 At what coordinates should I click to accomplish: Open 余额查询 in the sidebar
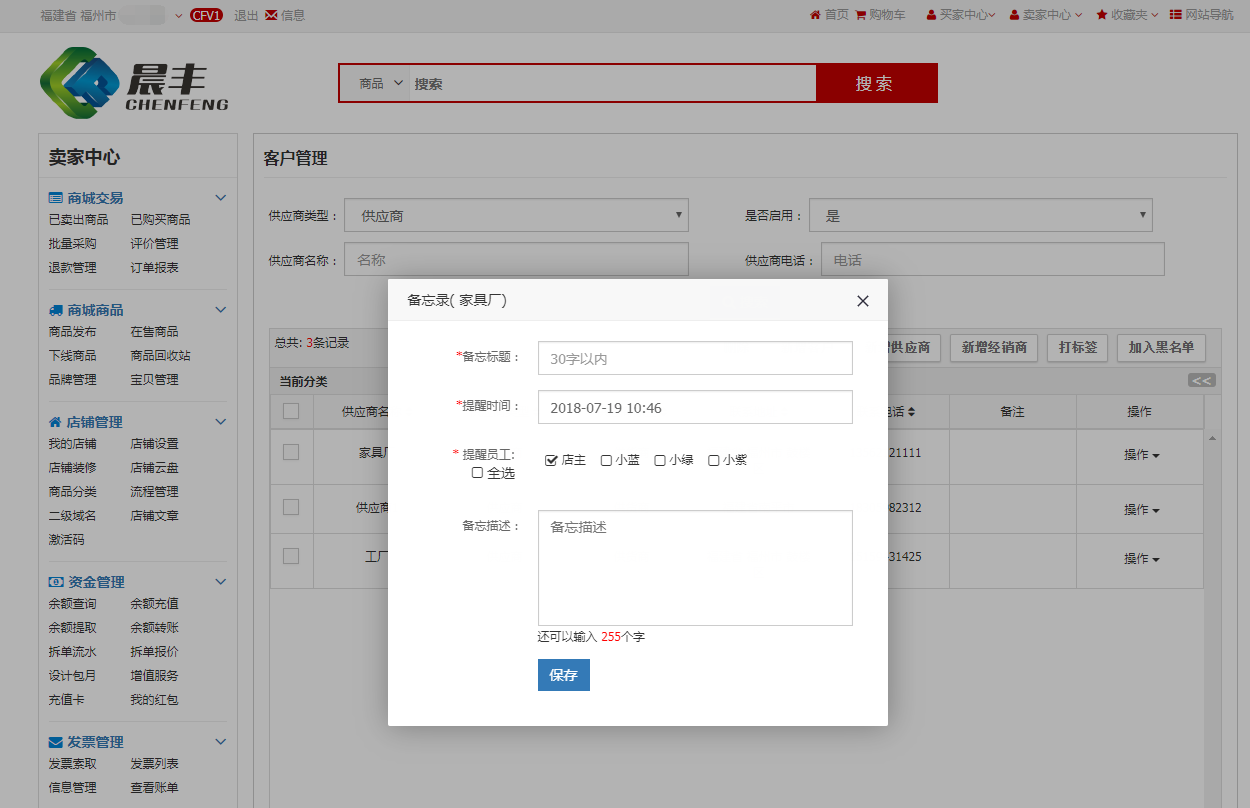(x=72, y=604)
